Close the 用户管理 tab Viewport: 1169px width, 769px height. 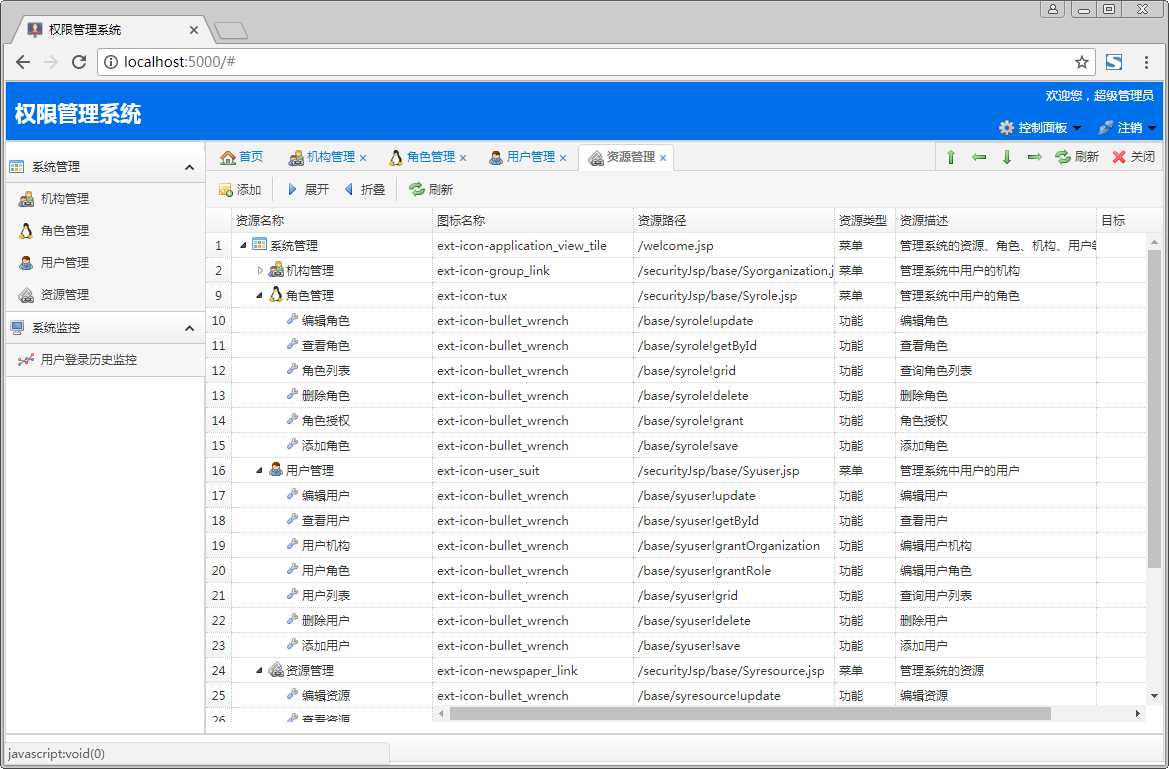click(563, 158)
